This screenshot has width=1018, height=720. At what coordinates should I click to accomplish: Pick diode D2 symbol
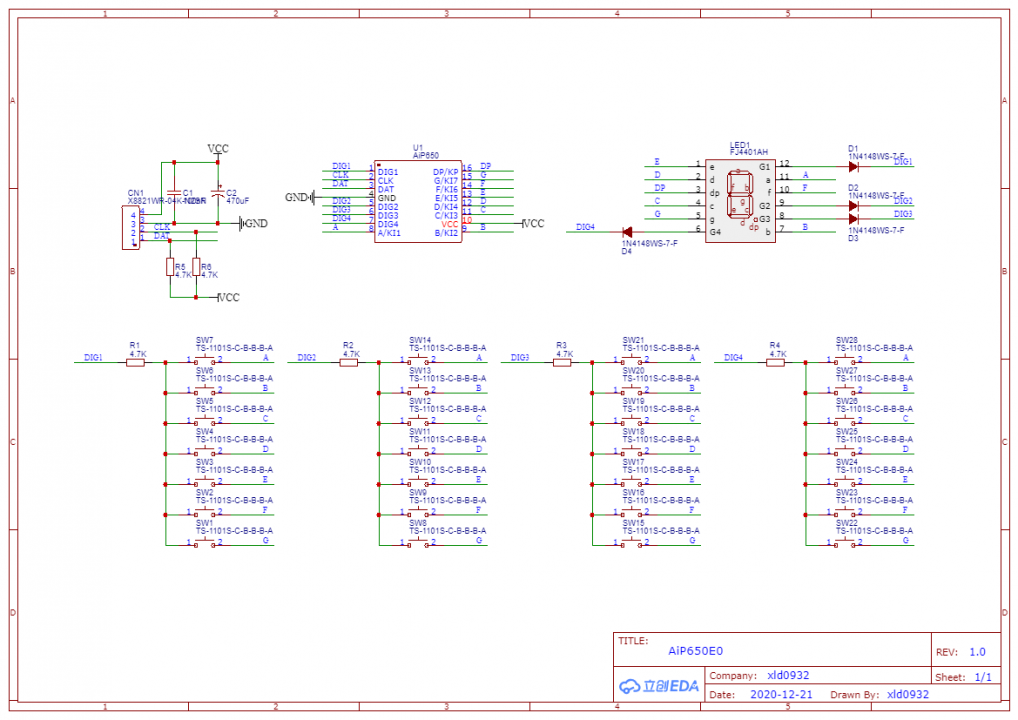854,206
